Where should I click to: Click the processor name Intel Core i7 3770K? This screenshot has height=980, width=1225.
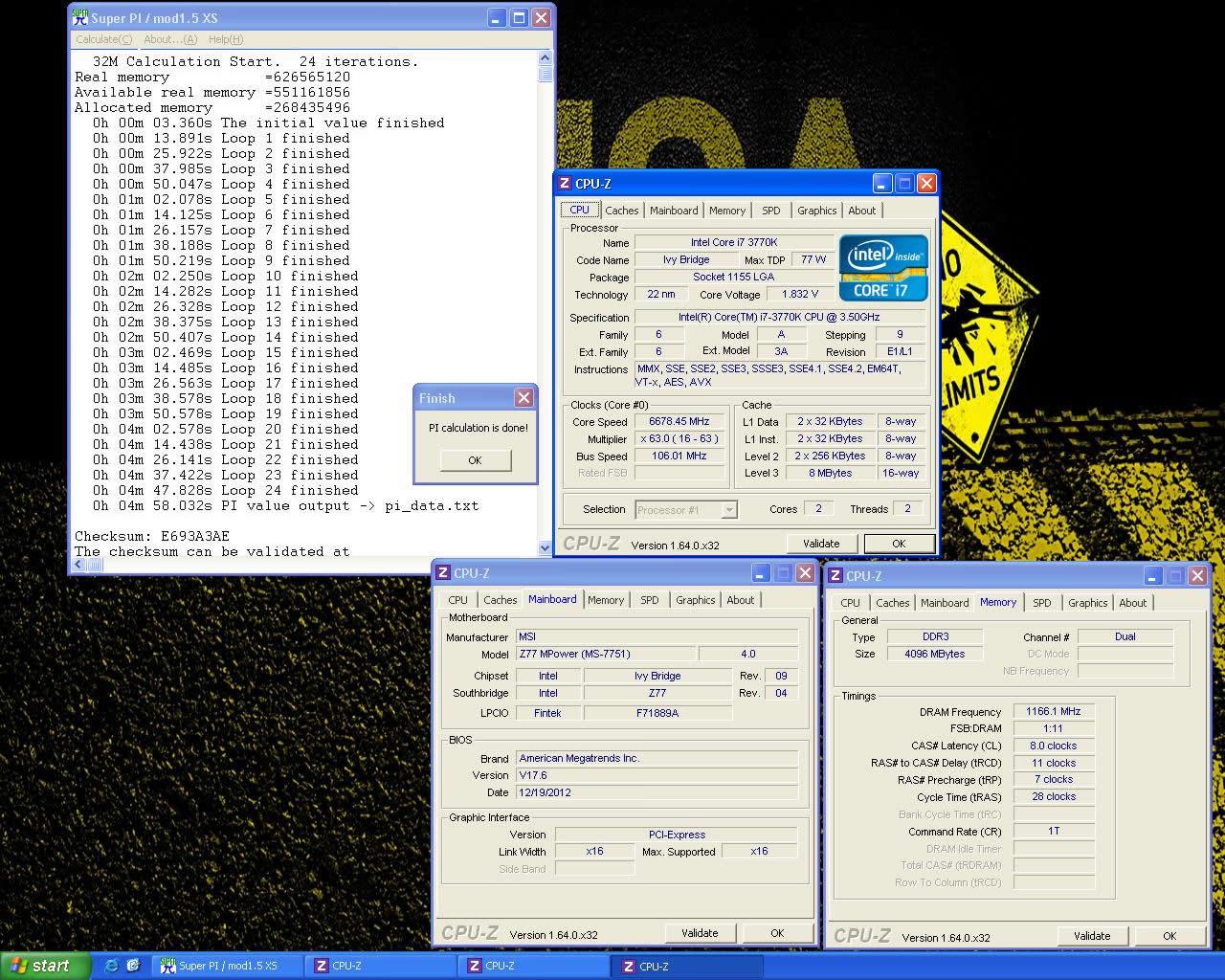[734, 242]
